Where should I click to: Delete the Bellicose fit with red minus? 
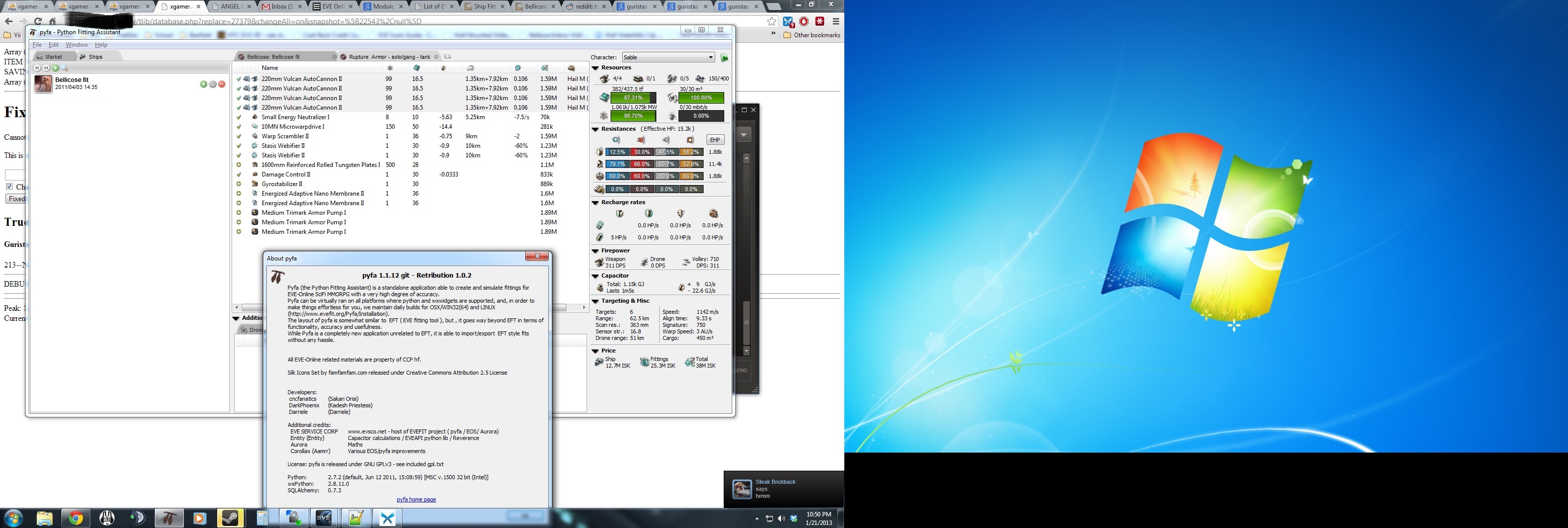222,84
